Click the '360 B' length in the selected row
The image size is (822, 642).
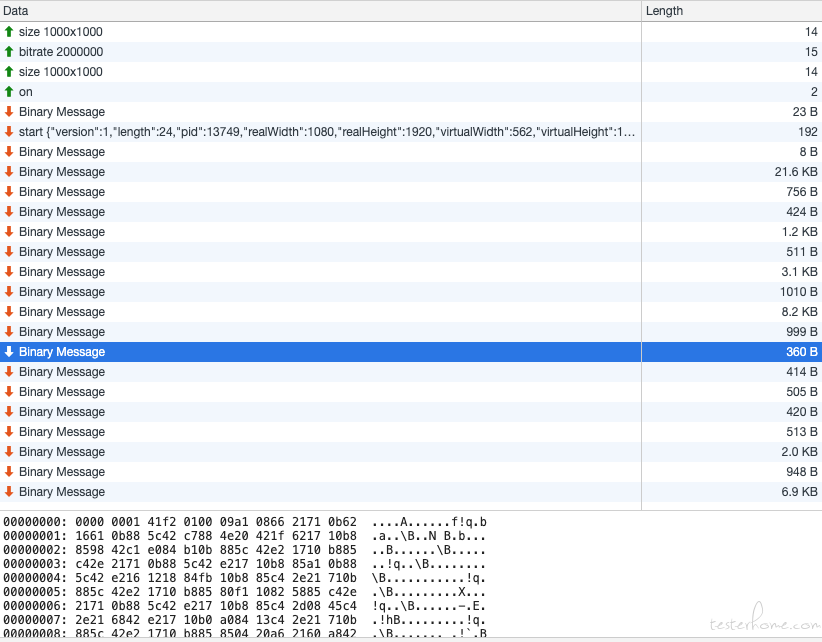pyautogui.click(x=802, y=352)
